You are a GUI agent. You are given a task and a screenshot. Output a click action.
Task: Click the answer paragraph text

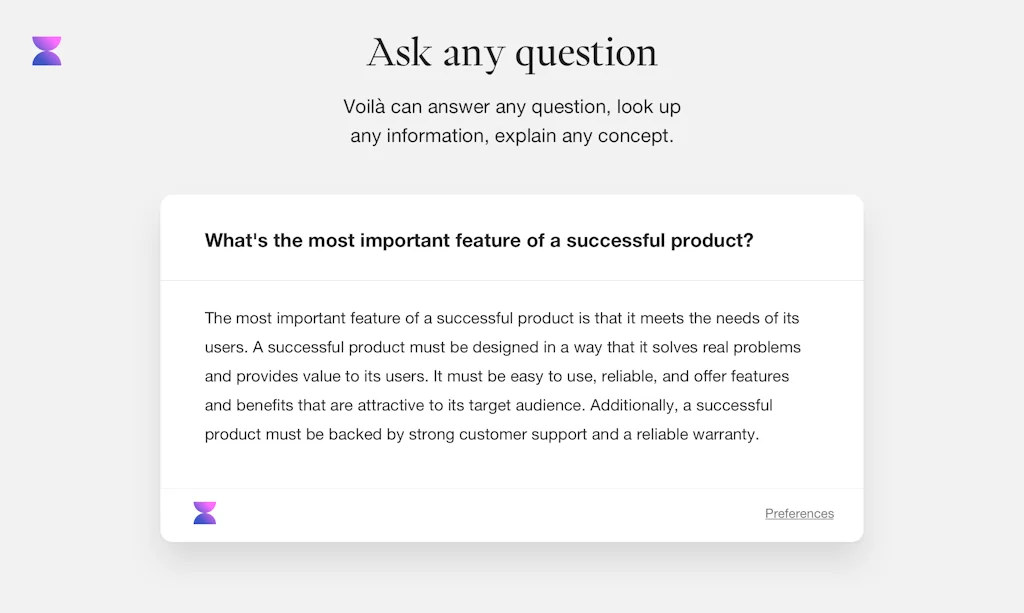[x=500, y=375]
